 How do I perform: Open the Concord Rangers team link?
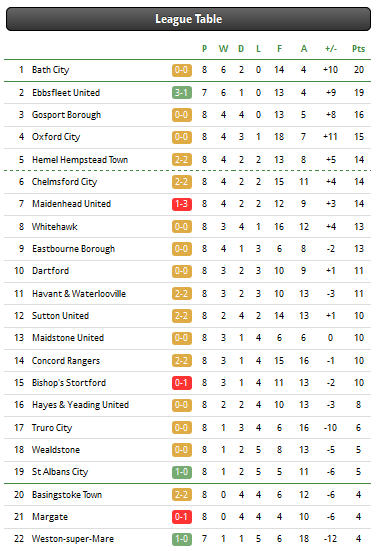pos(66,361)
